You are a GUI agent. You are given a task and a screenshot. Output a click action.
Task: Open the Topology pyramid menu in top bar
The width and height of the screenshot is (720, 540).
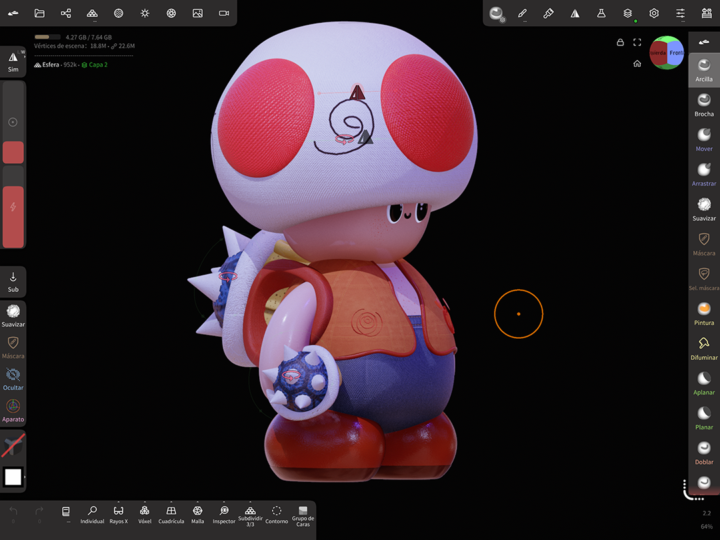point(92,13)
